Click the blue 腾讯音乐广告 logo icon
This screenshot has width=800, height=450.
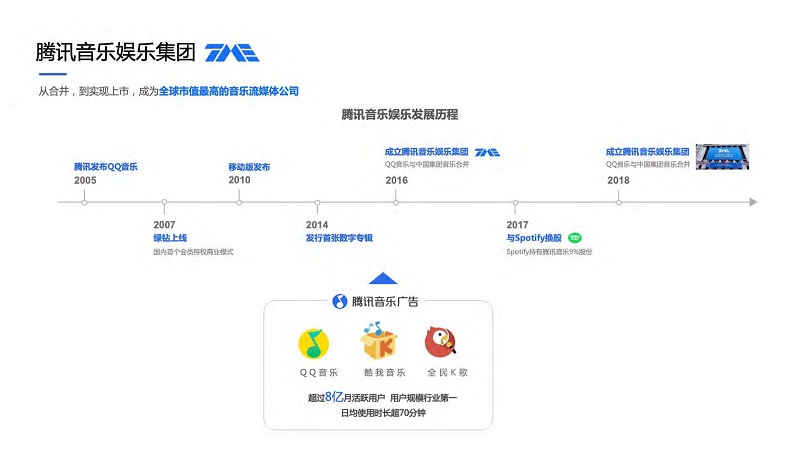pos(339,302)
